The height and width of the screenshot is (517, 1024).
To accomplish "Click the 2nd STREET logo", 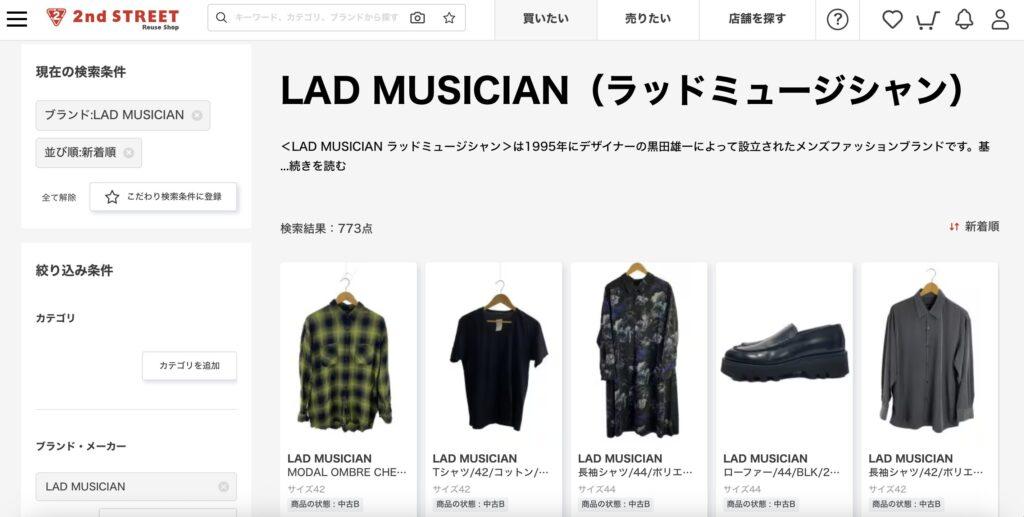I will tap(113, 18).
